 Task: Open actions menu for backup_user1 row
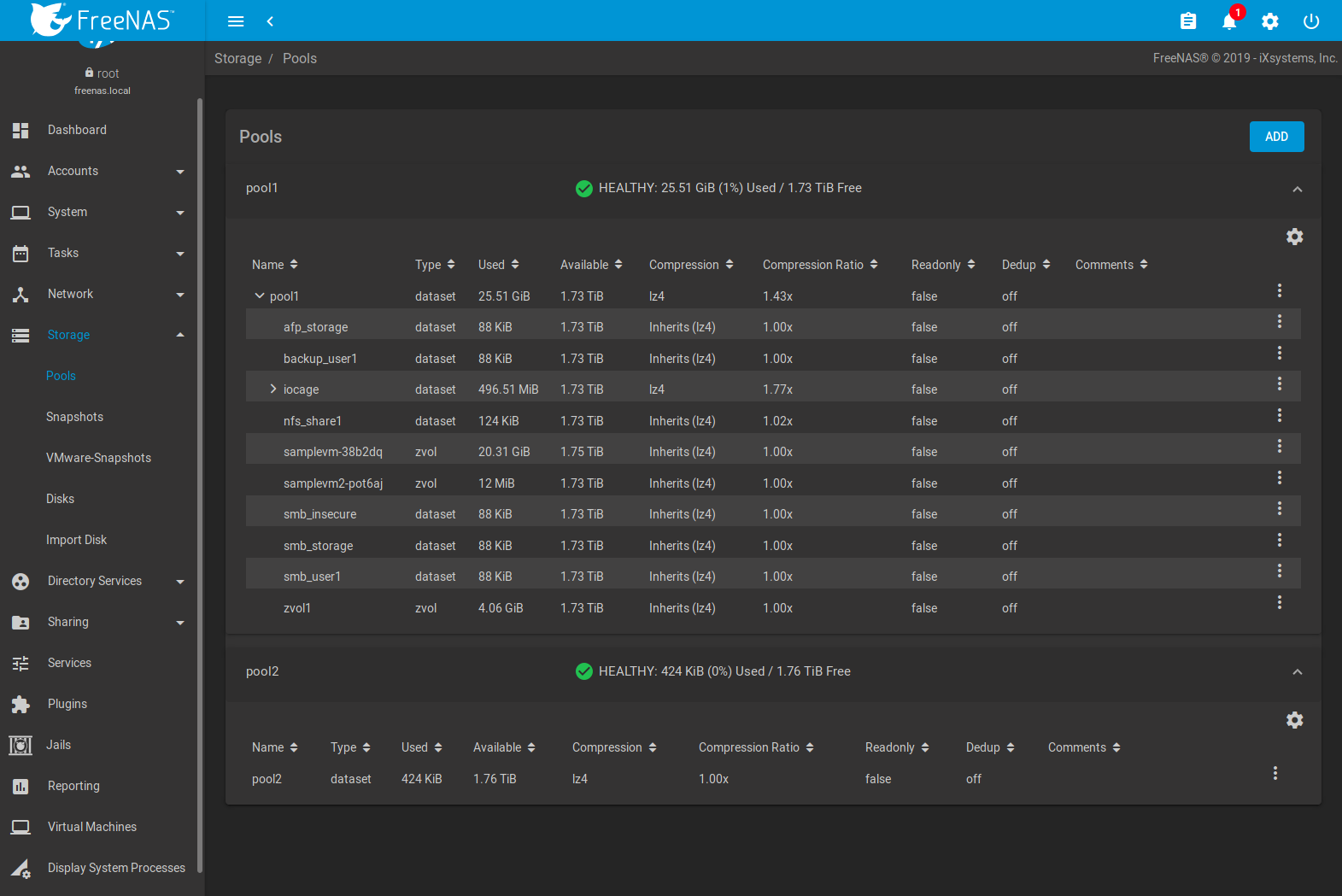point(1280,353)
